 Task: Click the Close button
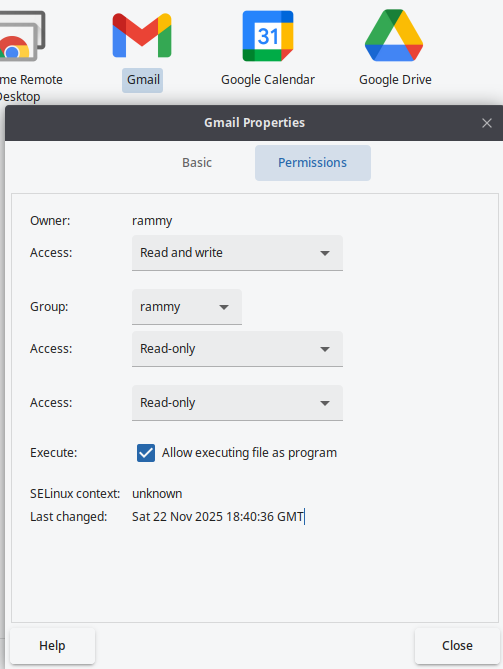(x=457, y=646)
